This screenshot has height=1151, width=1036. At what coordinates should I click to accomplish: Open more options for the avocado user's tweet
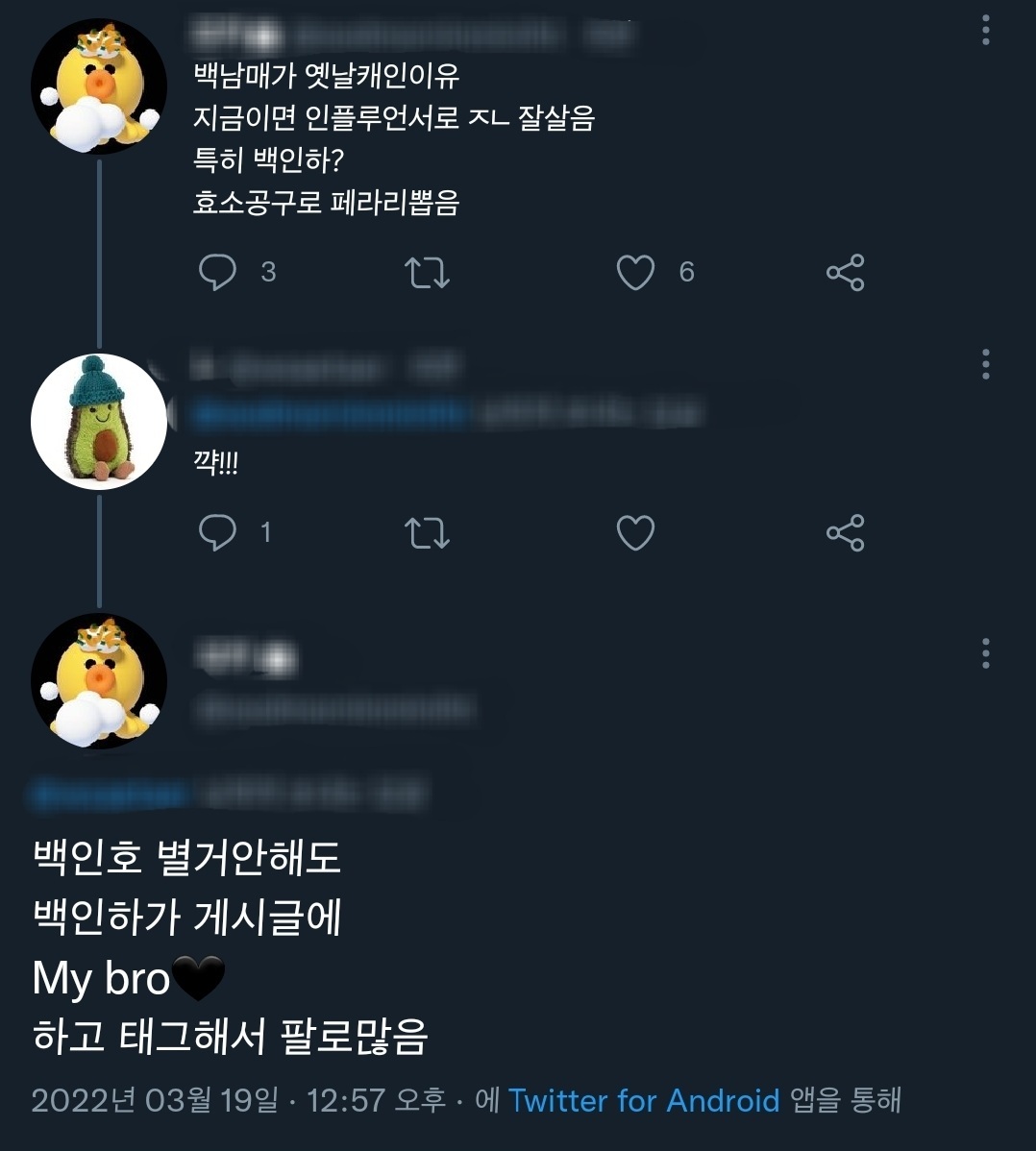tap(986, 365)
